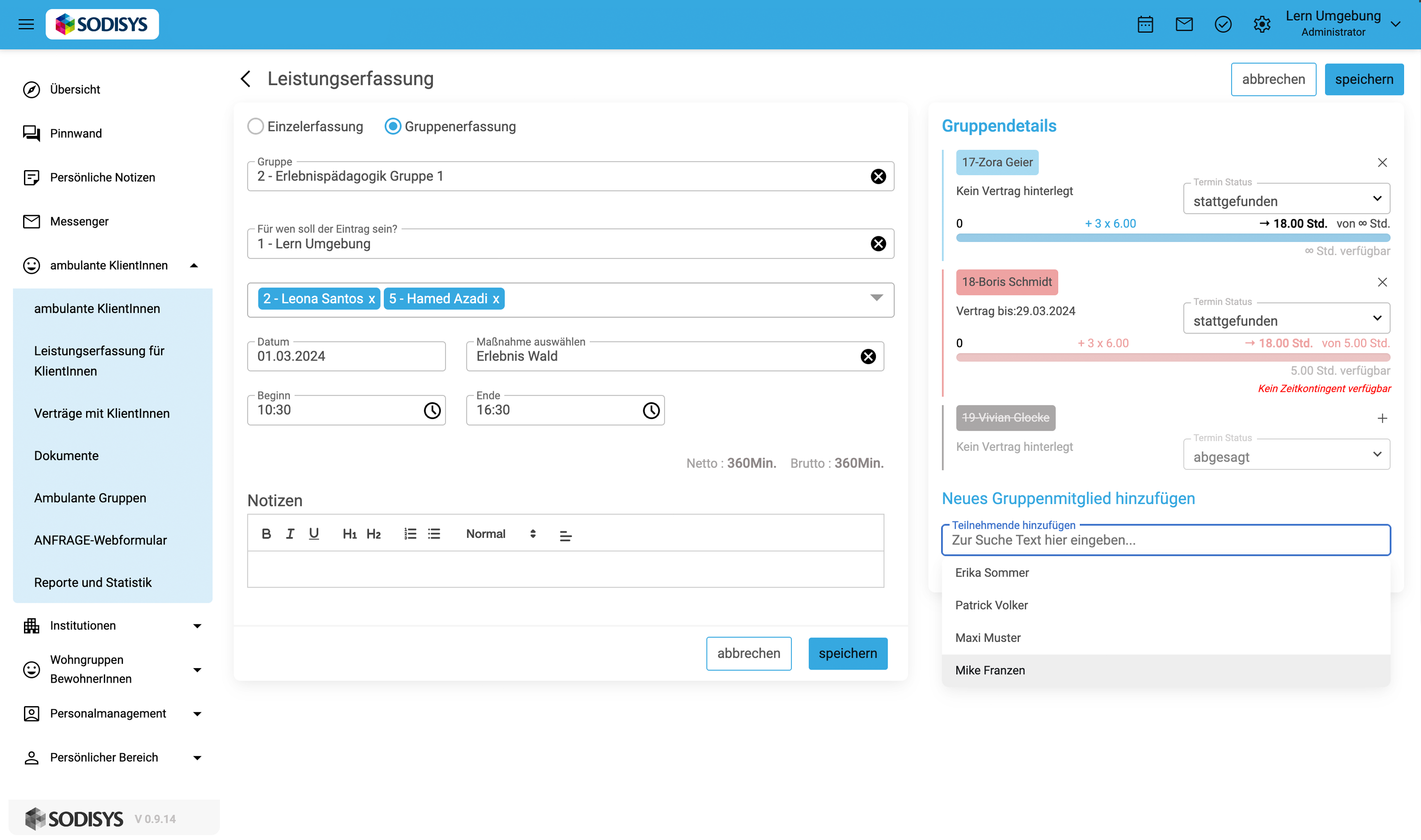Select Einzelerfassung radio button
This screenshot has height=840, width=1421.
pos(255,126)
